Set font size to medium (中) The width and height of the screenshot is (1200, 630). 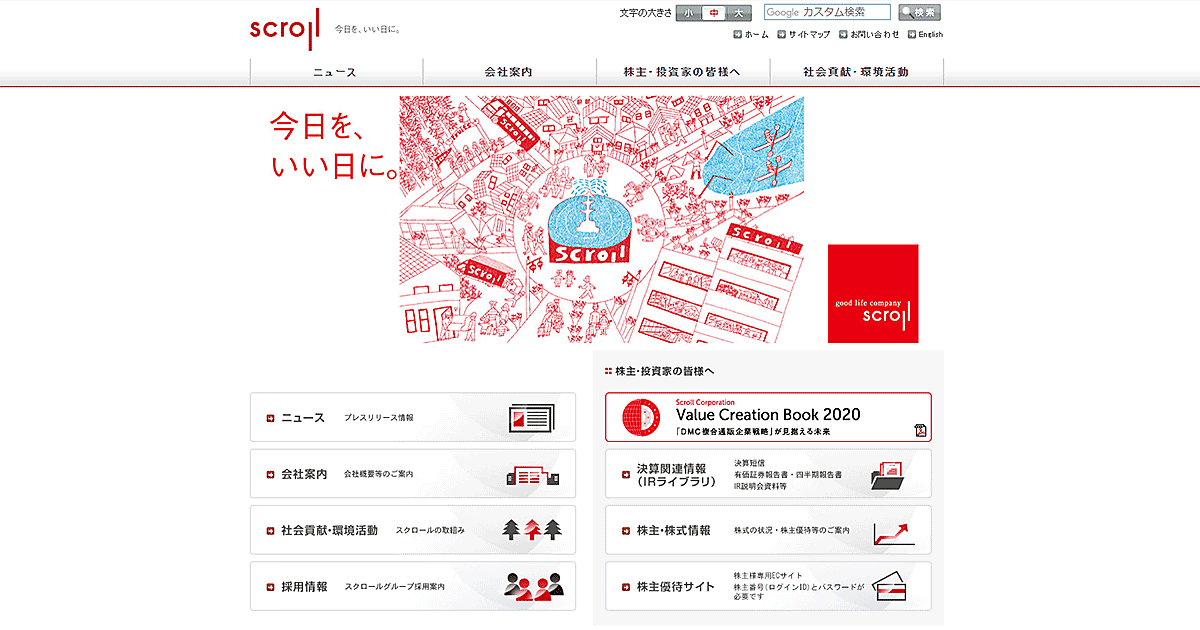[x=714, y=13]
